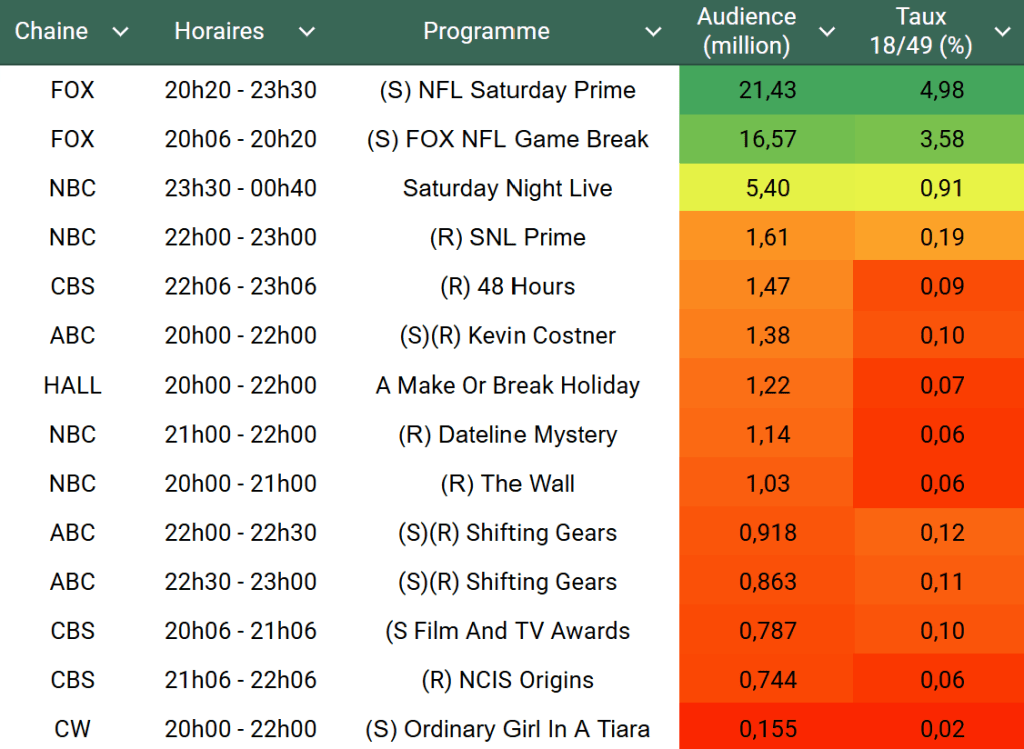Viewport: 1024px width, 749px height.
Task: Select the Ordinary Girl In A Tiara cell
Action: pyautogui.click(x=507, y=729)
